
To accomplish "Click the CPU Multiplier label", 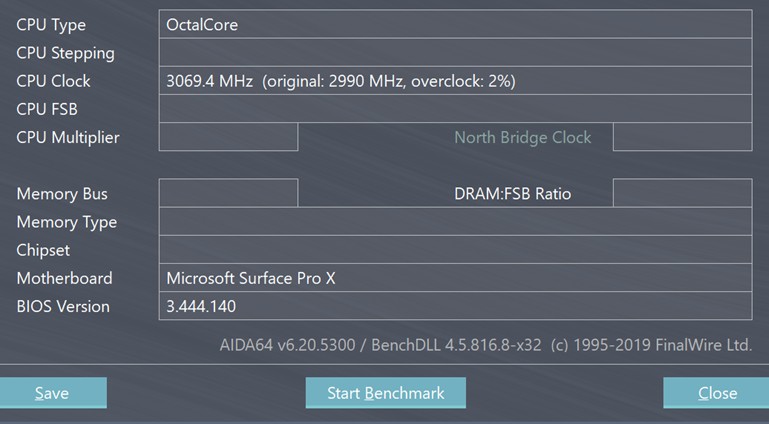I will (68, 137).
